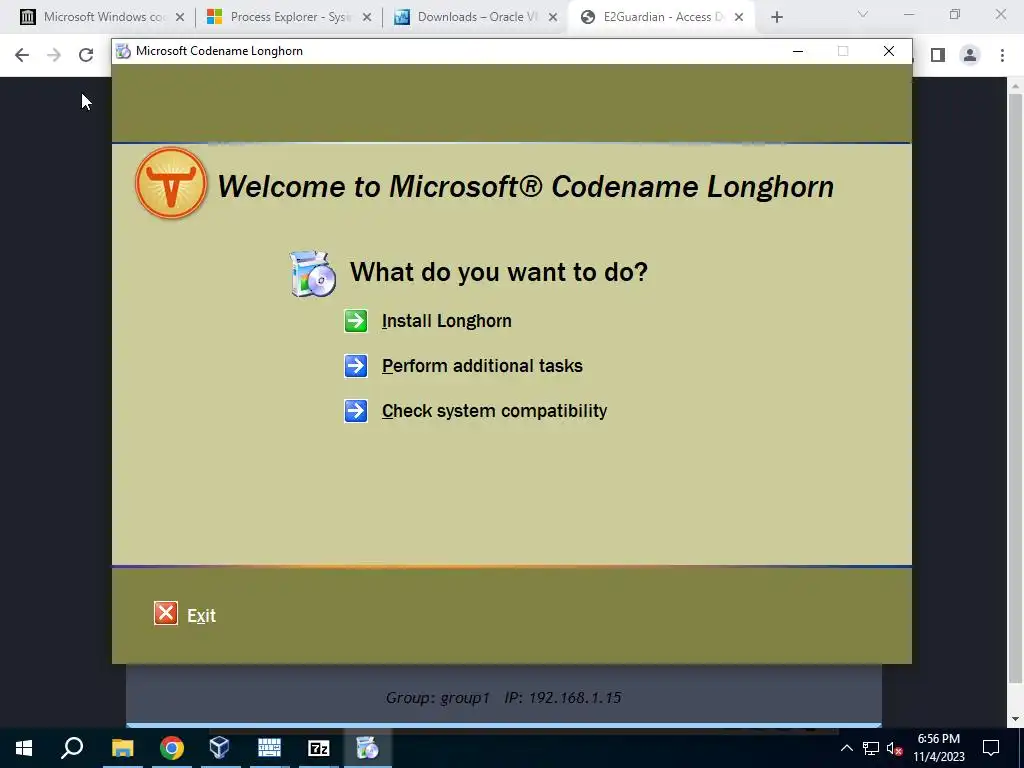Open Google Chrome from the taskbar
The image size is (1024, 768).
[x=172, y=748]
